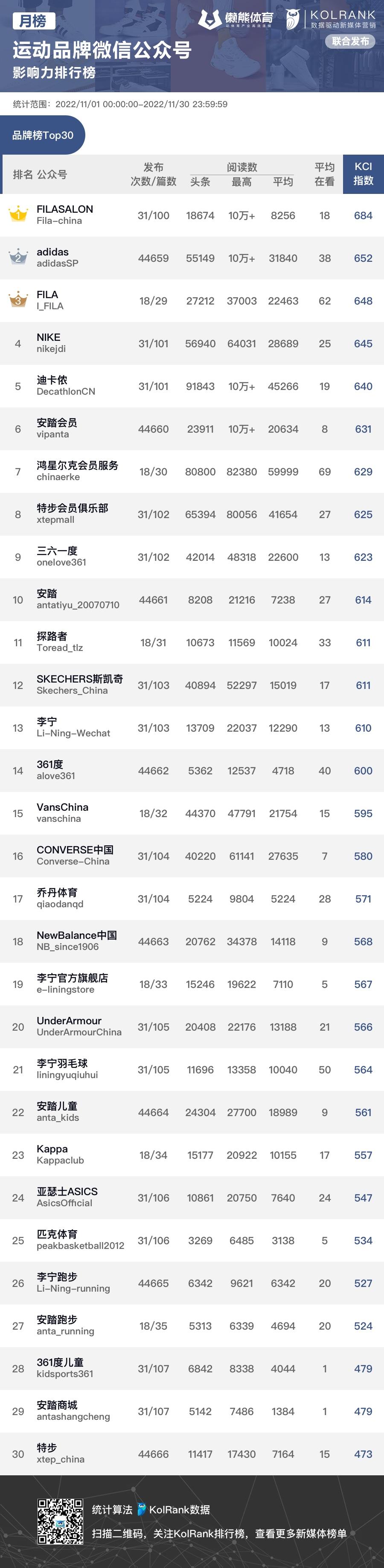Click the KCI指数 column header
Viewport: 384px width, 1568px height.
[364, 174]
